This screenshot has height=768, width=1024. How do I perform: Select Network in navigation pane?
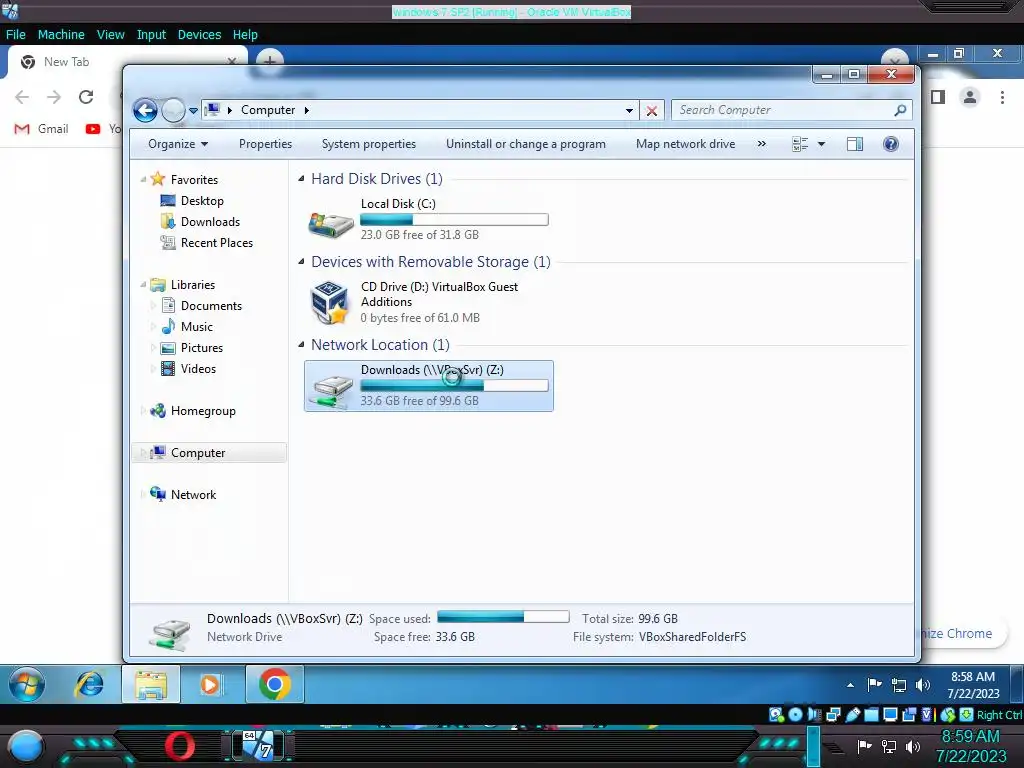pyautogui.click(x=193, y=495)
